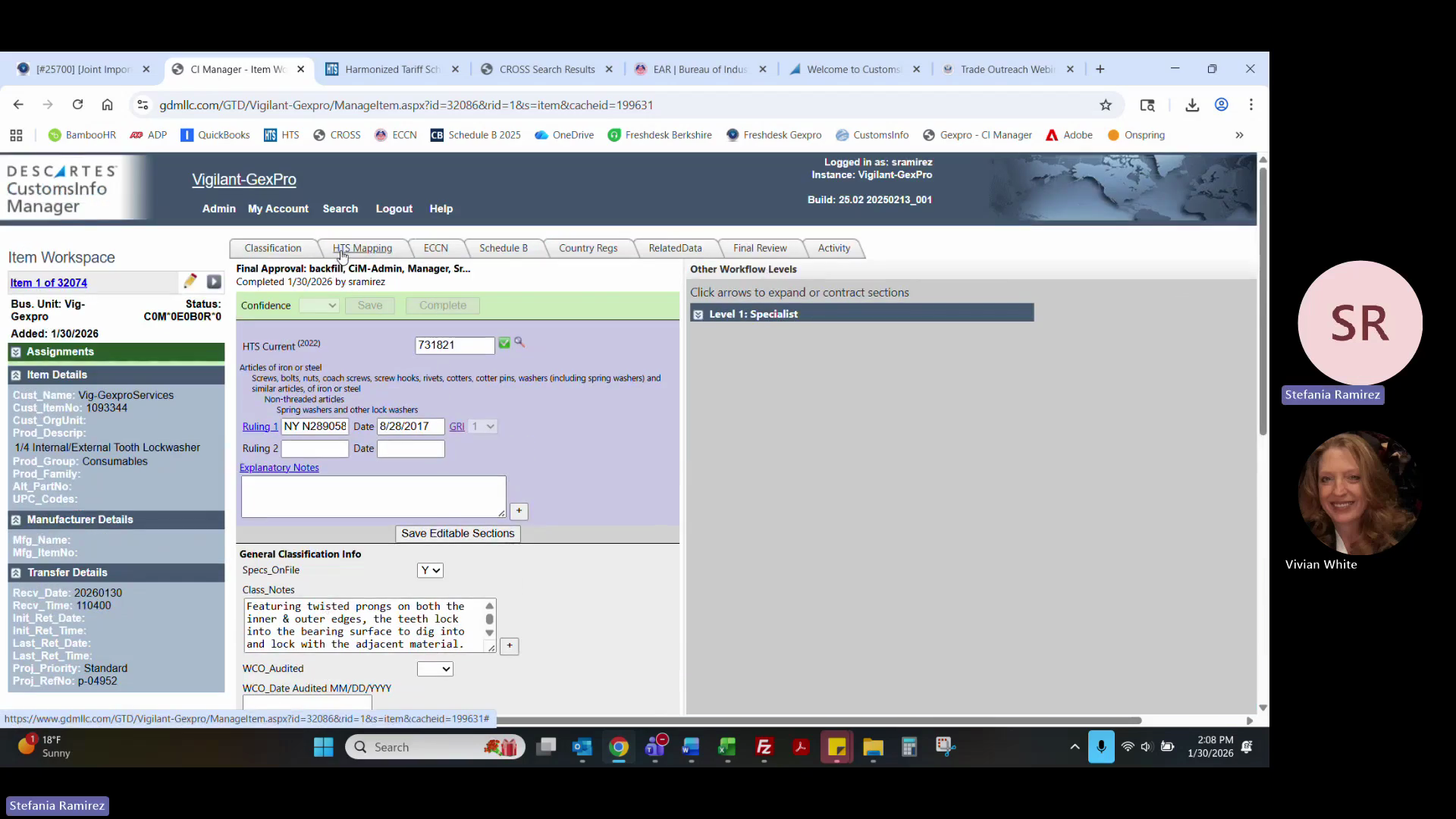Expand Level 1: Specialist workflow section
Screen dimensions: 1456x819
click(x=698, y=314)
